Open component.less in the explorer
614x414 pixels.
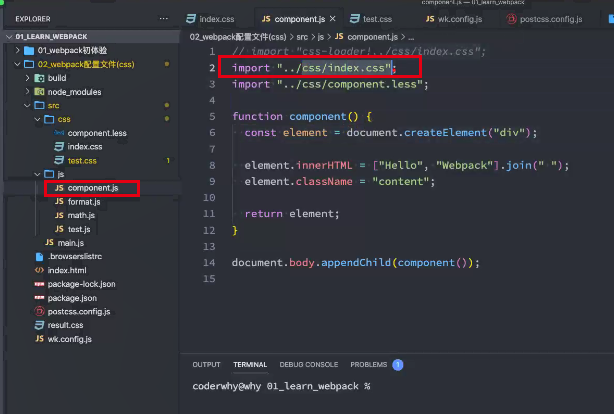(x=97, y=133)
